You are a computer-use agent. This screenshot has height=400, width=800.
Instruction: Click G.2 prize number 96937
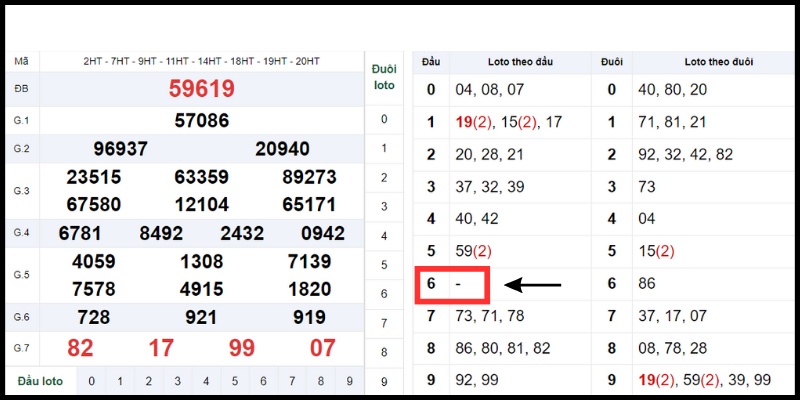click(x=120, y=149)
